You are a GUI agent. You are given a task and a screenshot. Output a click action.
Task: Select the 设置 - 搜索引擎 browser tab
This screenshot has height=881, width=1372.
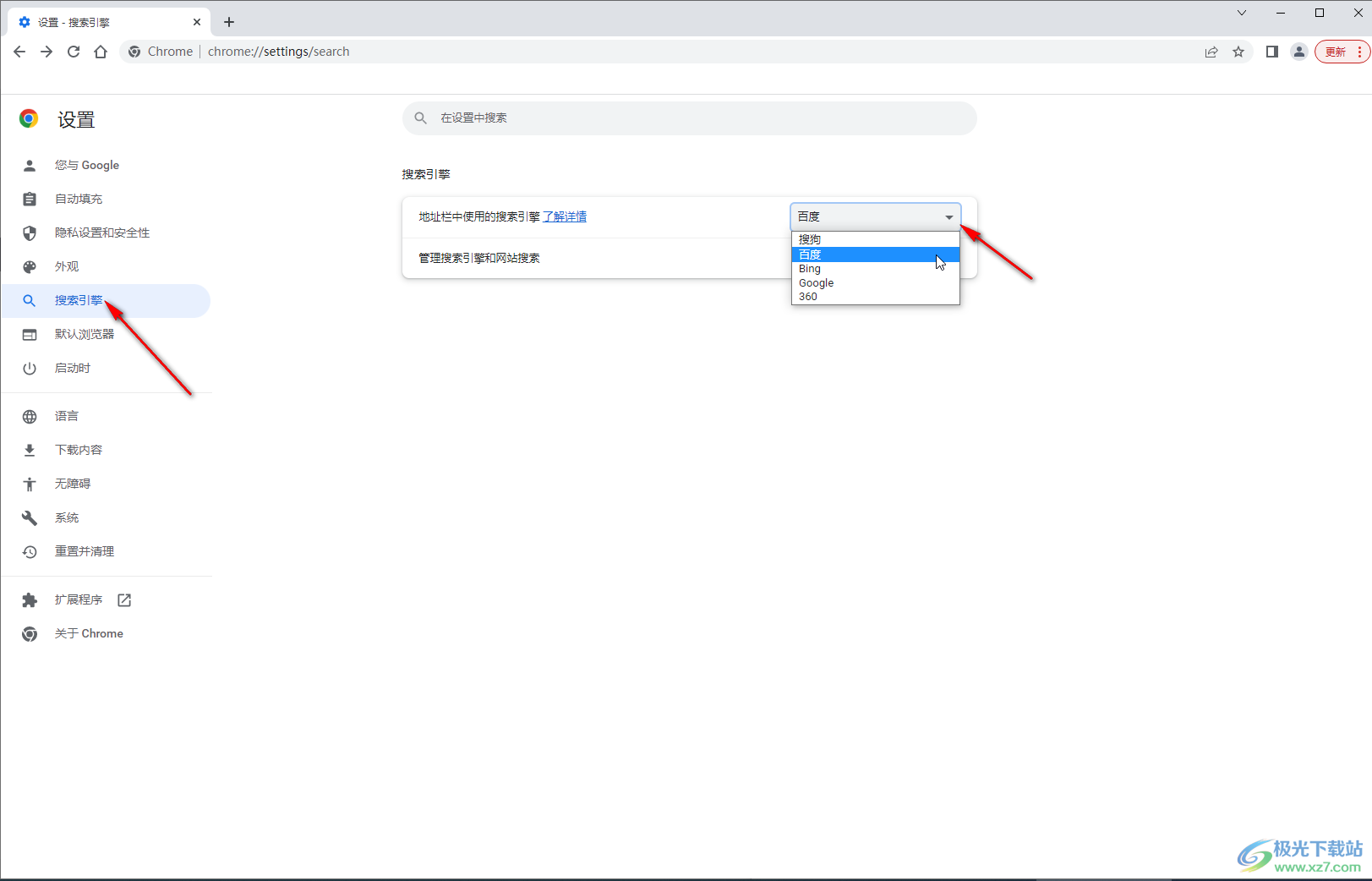108,22
